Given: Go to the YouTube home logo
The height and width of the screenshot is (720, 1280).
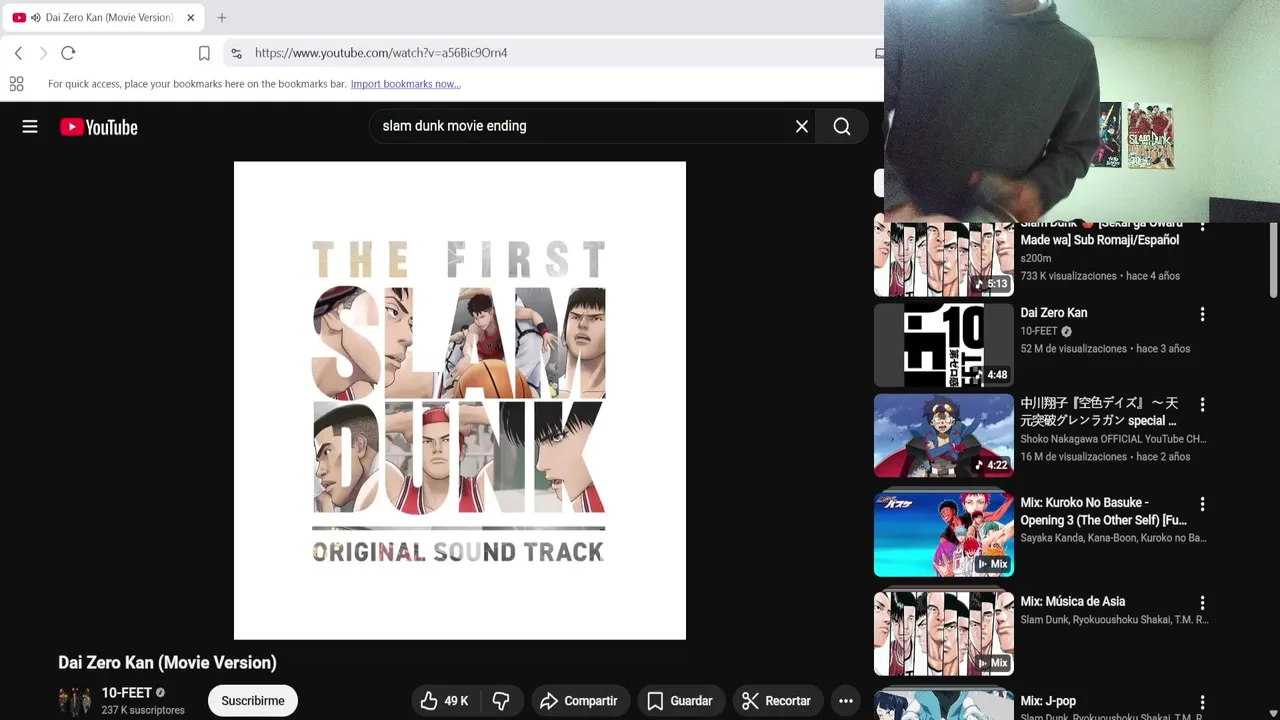Looking at the screenshot, I should [98, 127].
